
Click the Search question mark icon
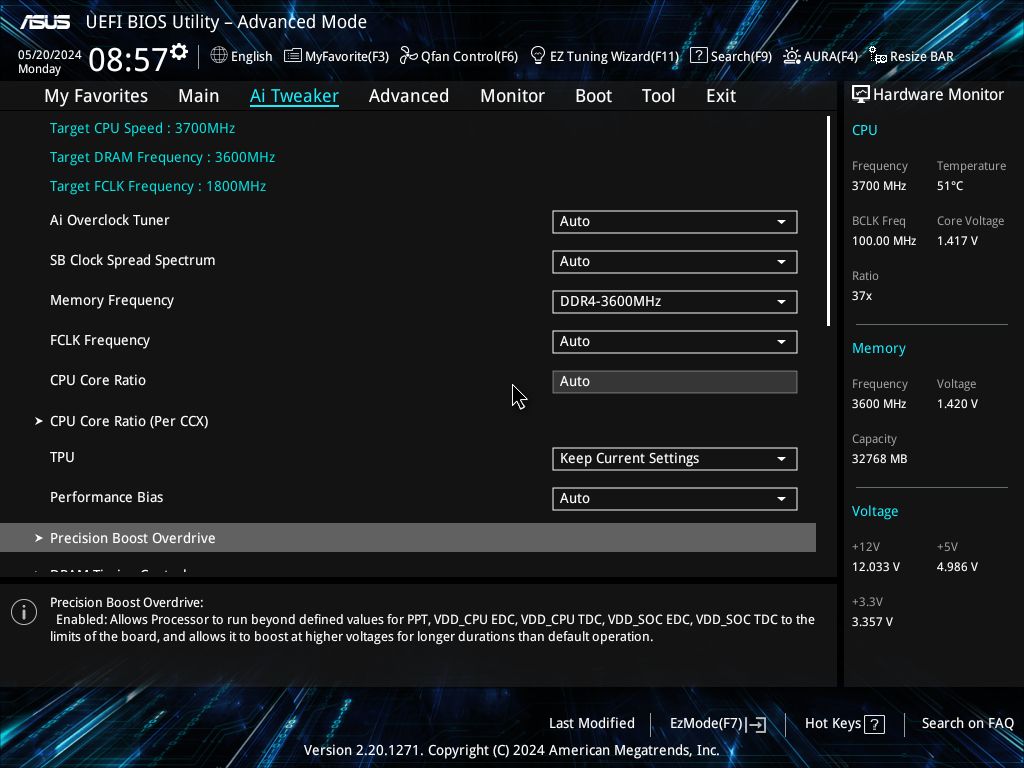click(698, 56)
